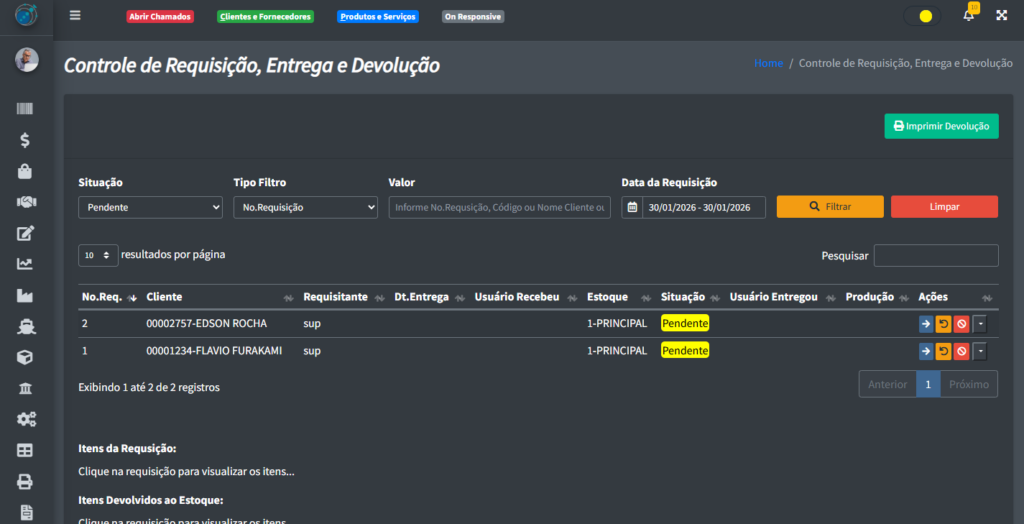Open the gears settings icon in the sidebar

coord(25,419)
